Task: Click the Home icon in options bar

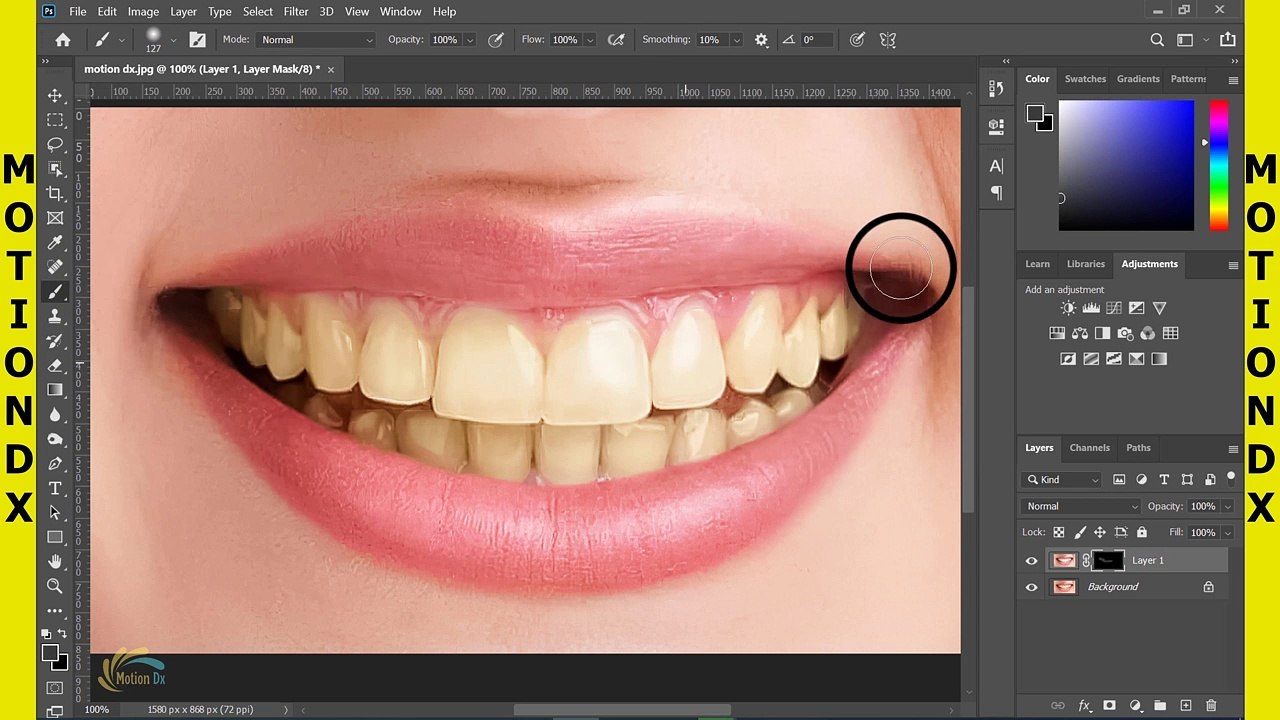Action: [63, 40]
